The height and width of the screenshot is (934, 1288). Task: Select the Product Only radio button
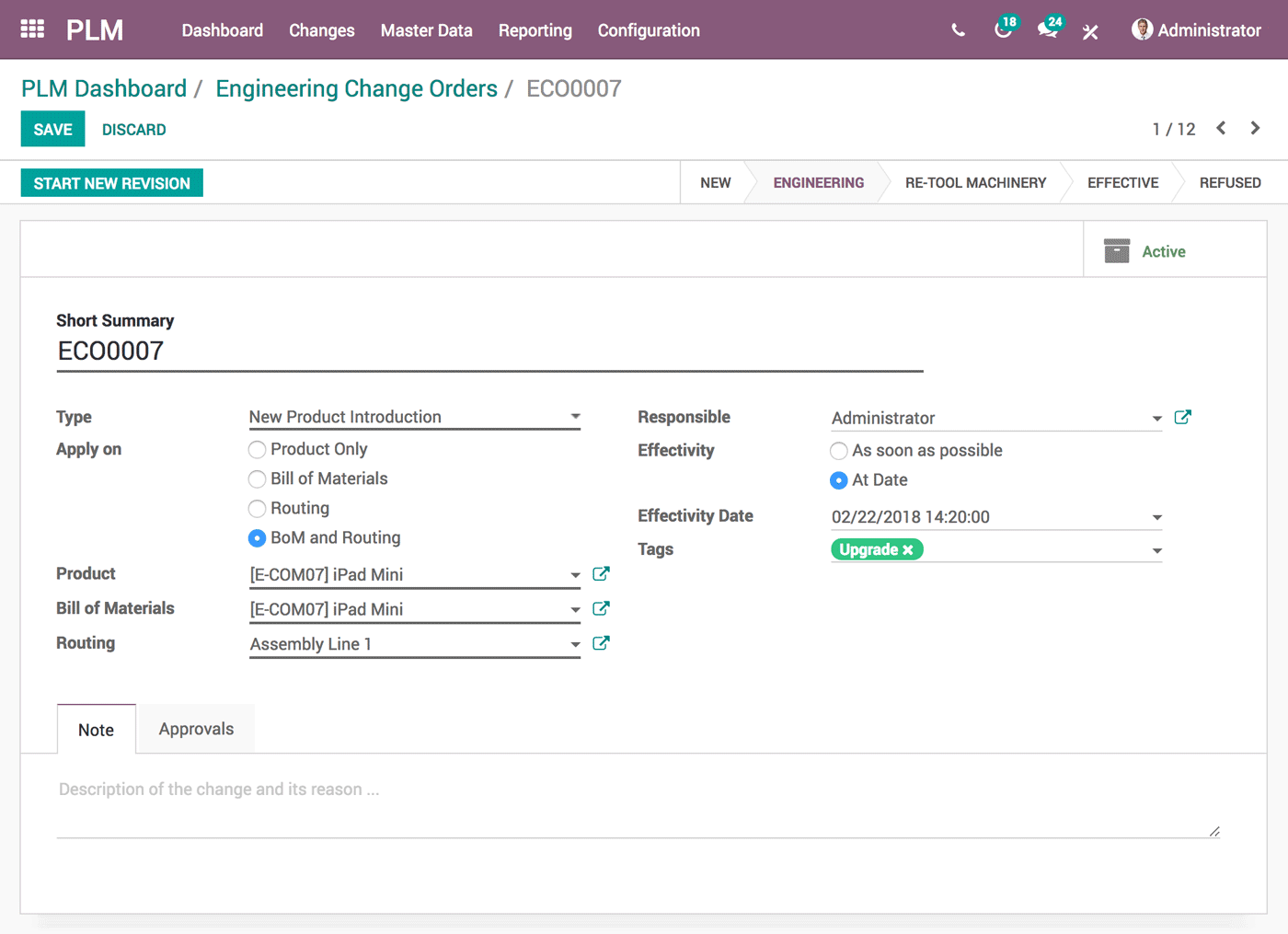coord(257,449)
